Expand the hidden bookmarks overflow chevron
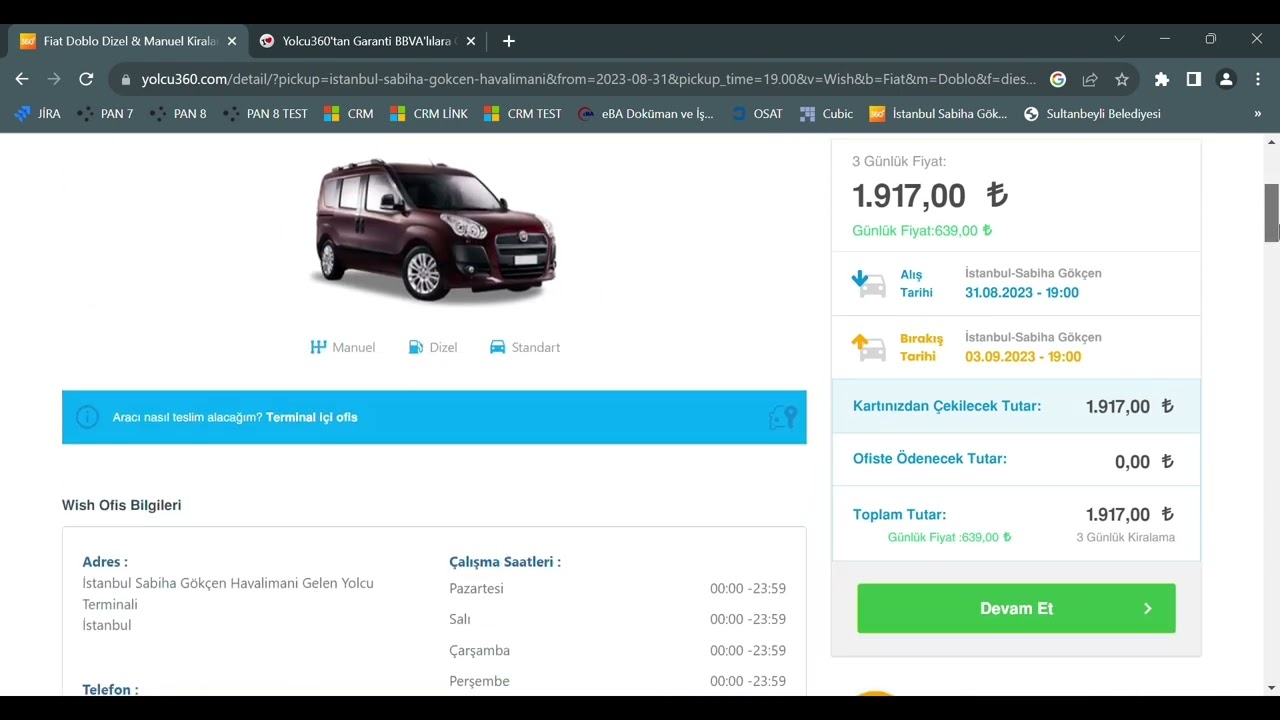 pyautogui.click(x=1257, y=114)
